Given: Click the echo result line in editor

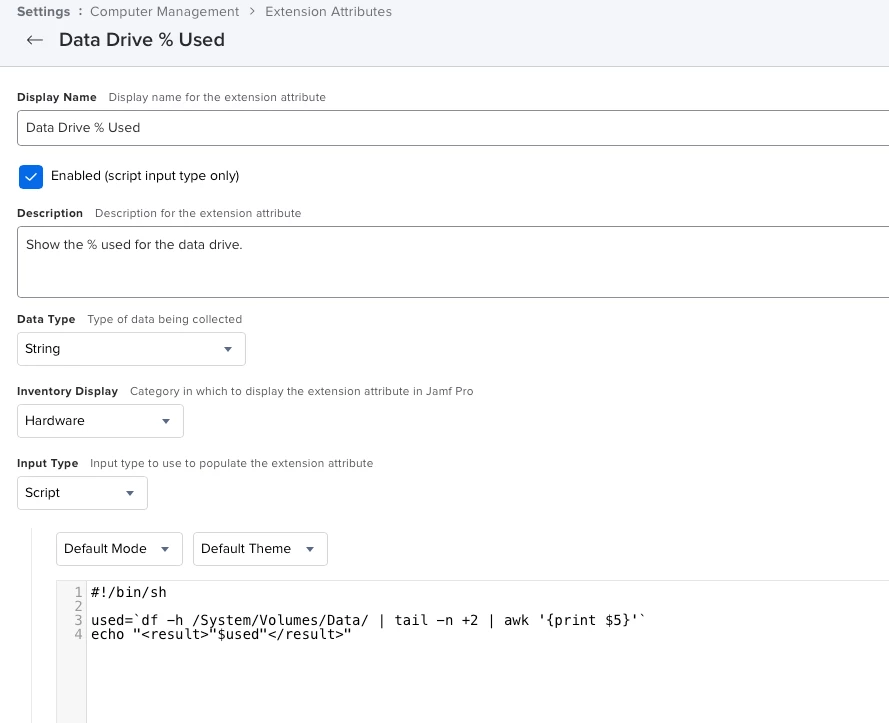Looking at the screenshot, I should point(221,635).
